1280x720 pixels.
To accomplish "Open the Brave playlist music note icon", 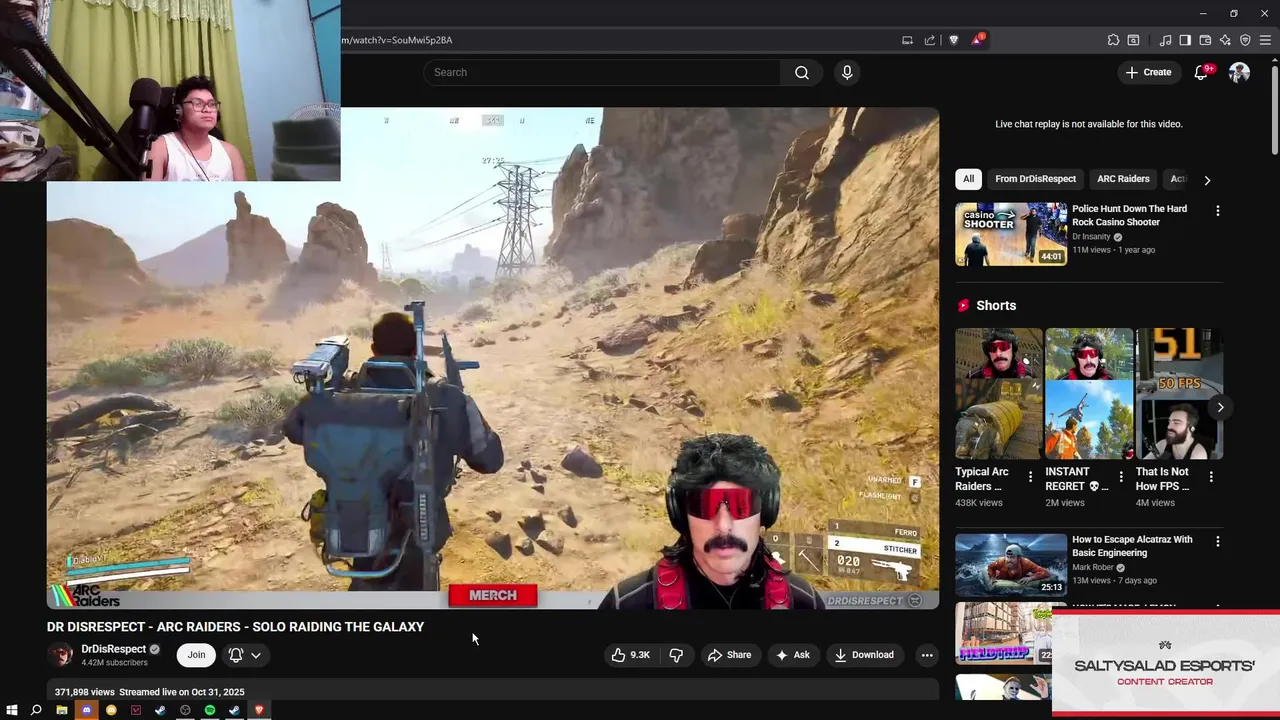I will (x=1165, y=40).
